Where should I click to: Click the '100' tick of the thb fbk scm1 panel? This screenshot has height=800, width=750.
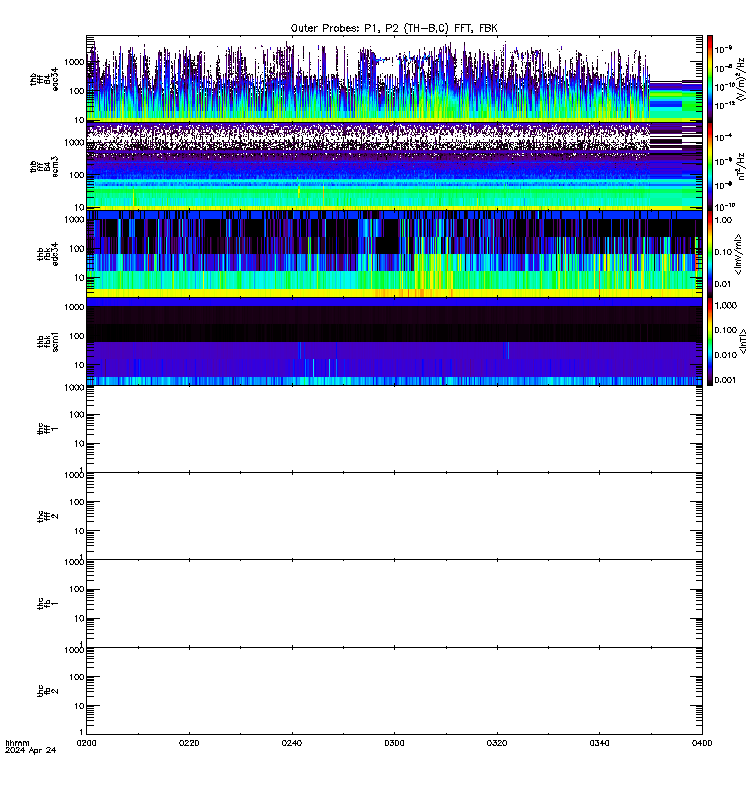tap(77, 336)
